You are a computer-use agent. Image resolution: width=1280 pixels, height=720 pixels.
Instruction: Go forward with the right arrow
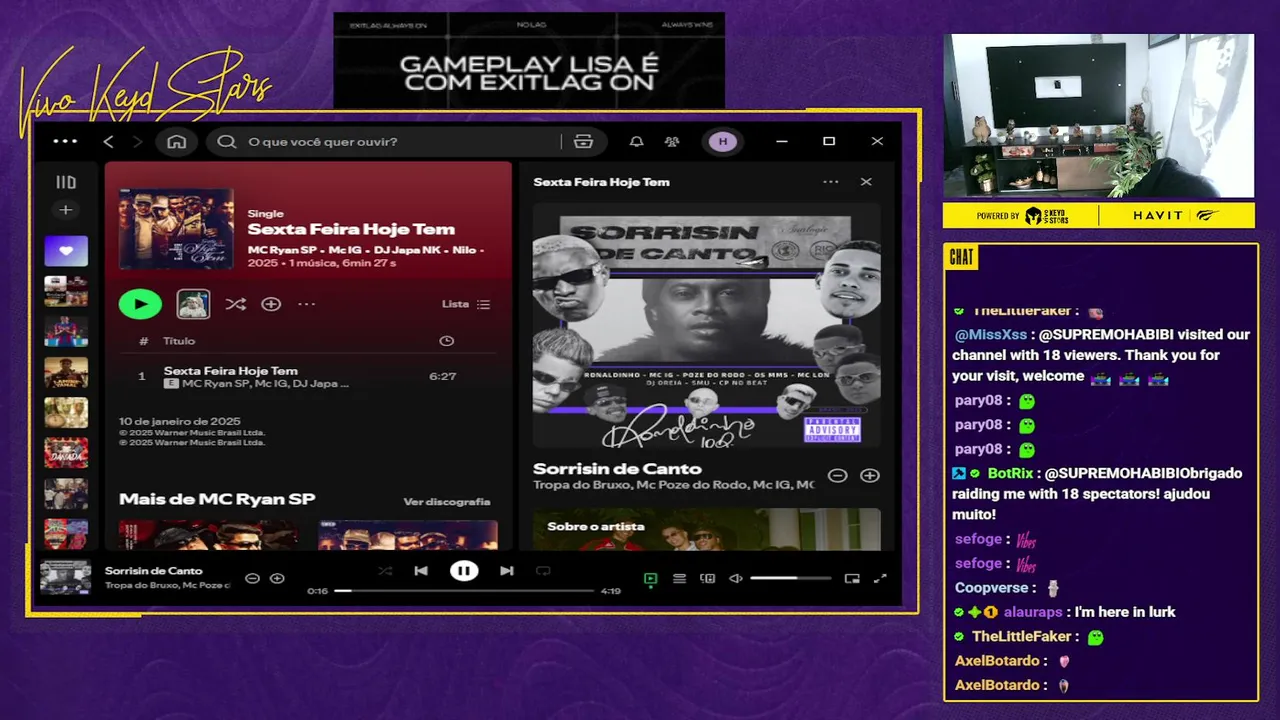point(137,142)
